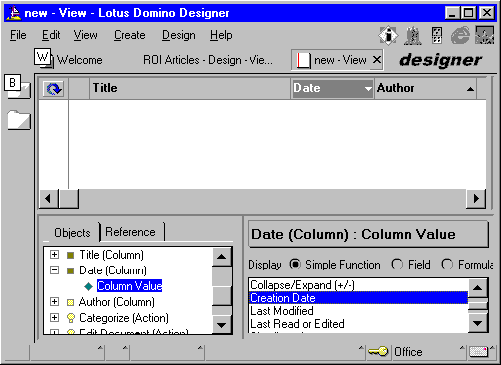Open the Edit menu
The height and width of the screenshot is (365, 501).
pyautogui.click(x=51, y=35)
